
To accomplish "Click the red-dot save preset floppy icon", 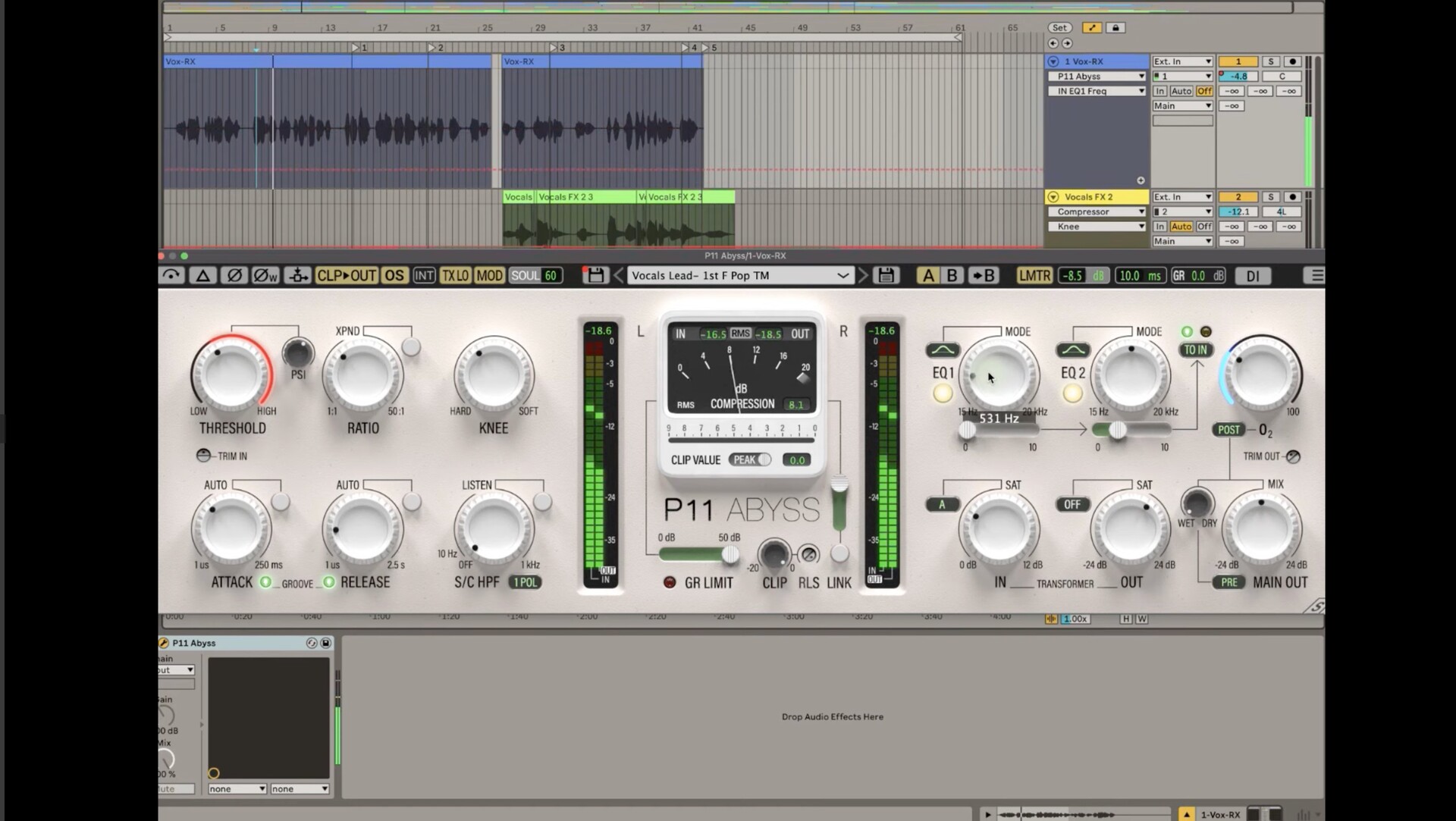I will 595,275.
